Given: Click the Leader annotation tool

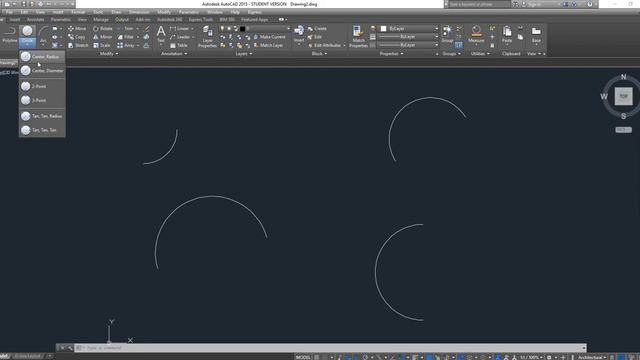Looking at the screenshot, I should (x=180, y=37).
